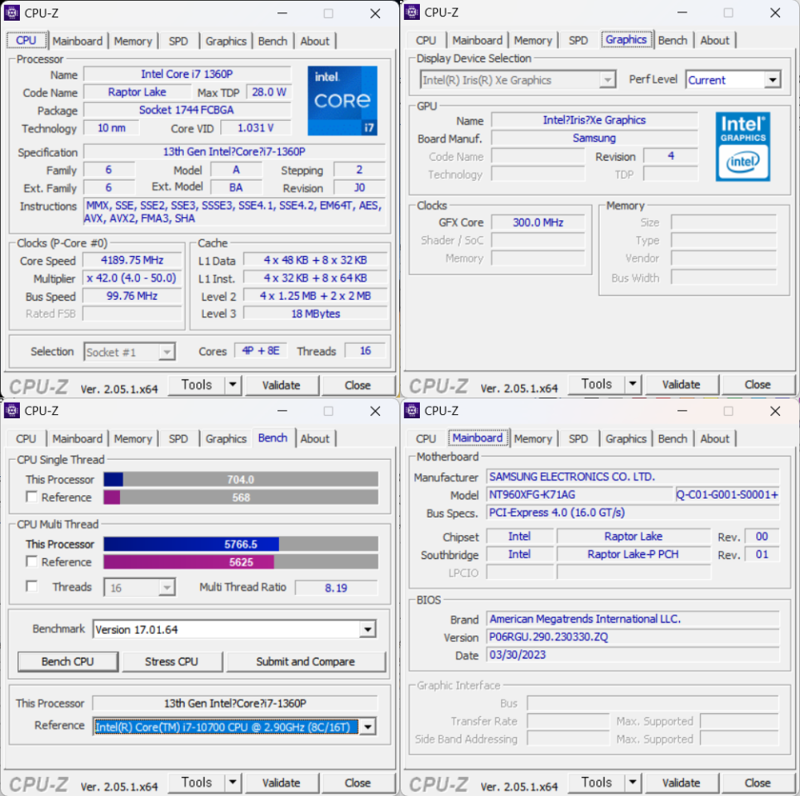
Task: Click Validate in the Mainboard-tab window
Action: 682,783
